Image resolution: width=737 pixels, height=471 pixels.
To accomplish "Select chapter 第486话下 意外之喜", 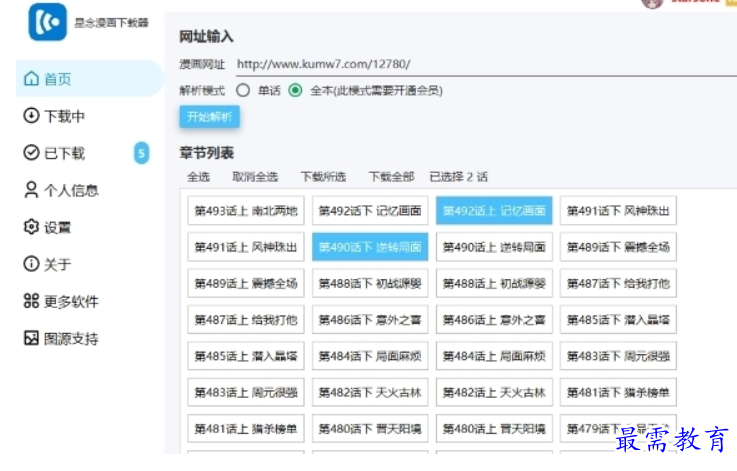I will [x=370, y=320].
